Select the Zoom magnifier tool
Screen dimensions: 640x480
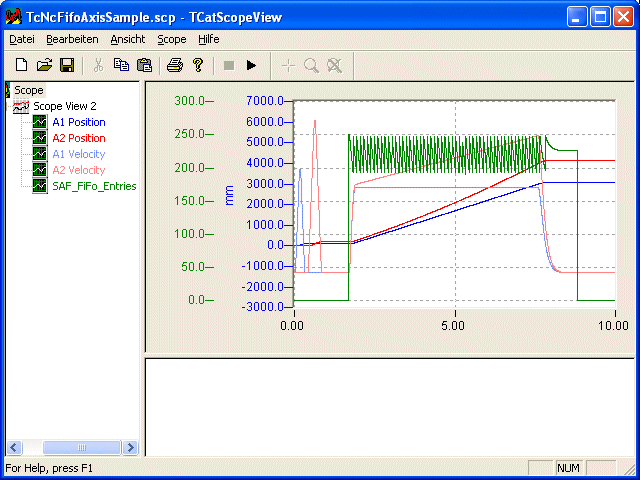[x=311, y=65]
